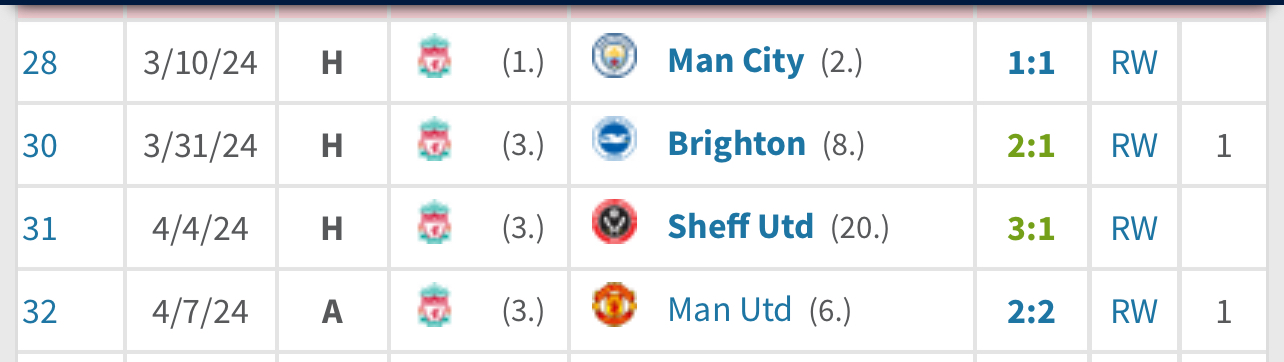Select matchday 30 link
The width and height of the screenshot is (1284, 362).
[x=40, y=146]
